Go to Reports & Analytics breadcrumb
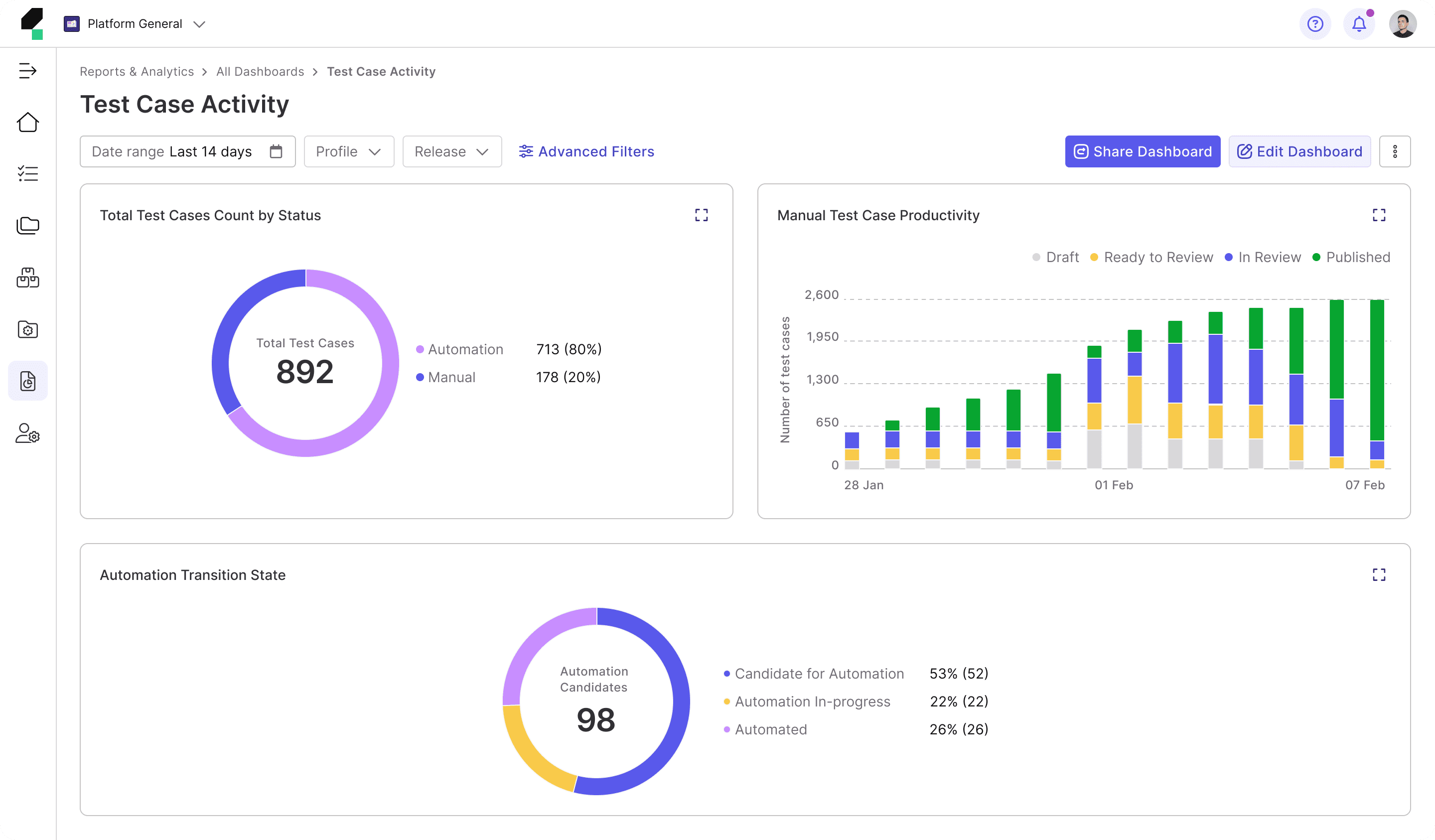Screen dimensions: 1435x840 pyautogui.click(x=137, y=72)
